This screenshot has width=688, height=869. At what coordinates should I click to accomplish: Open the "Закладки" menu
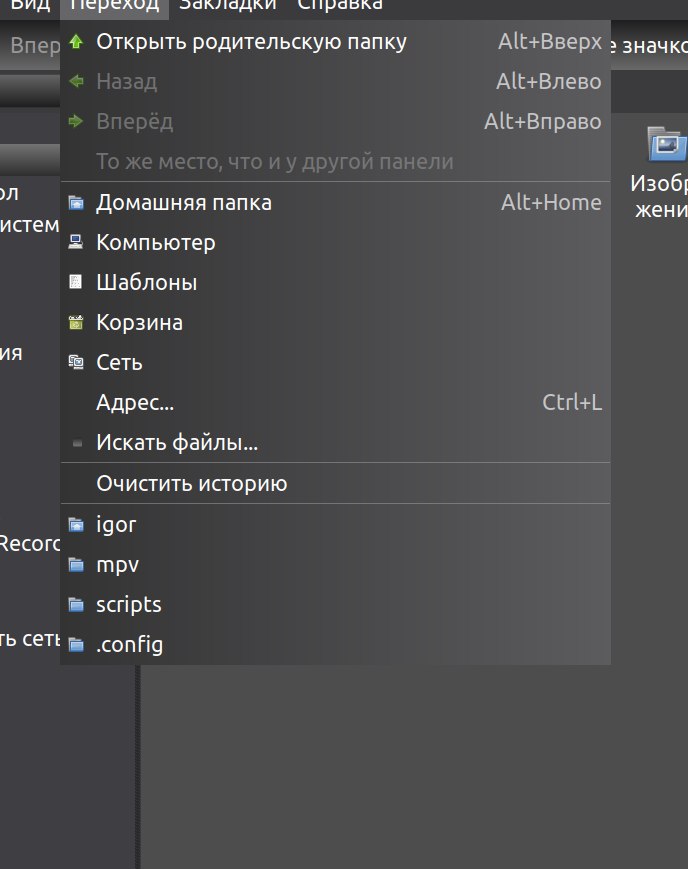[228, 6]
